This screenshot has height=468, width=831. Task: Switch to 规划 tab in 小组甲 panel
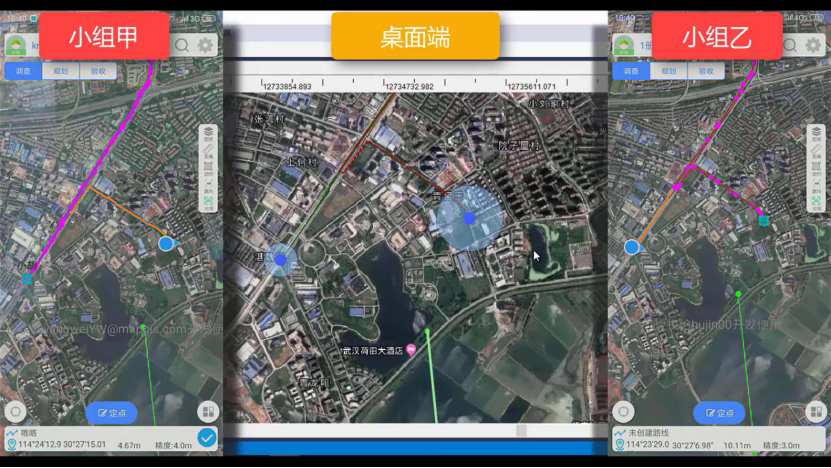(x=61, y=71)
